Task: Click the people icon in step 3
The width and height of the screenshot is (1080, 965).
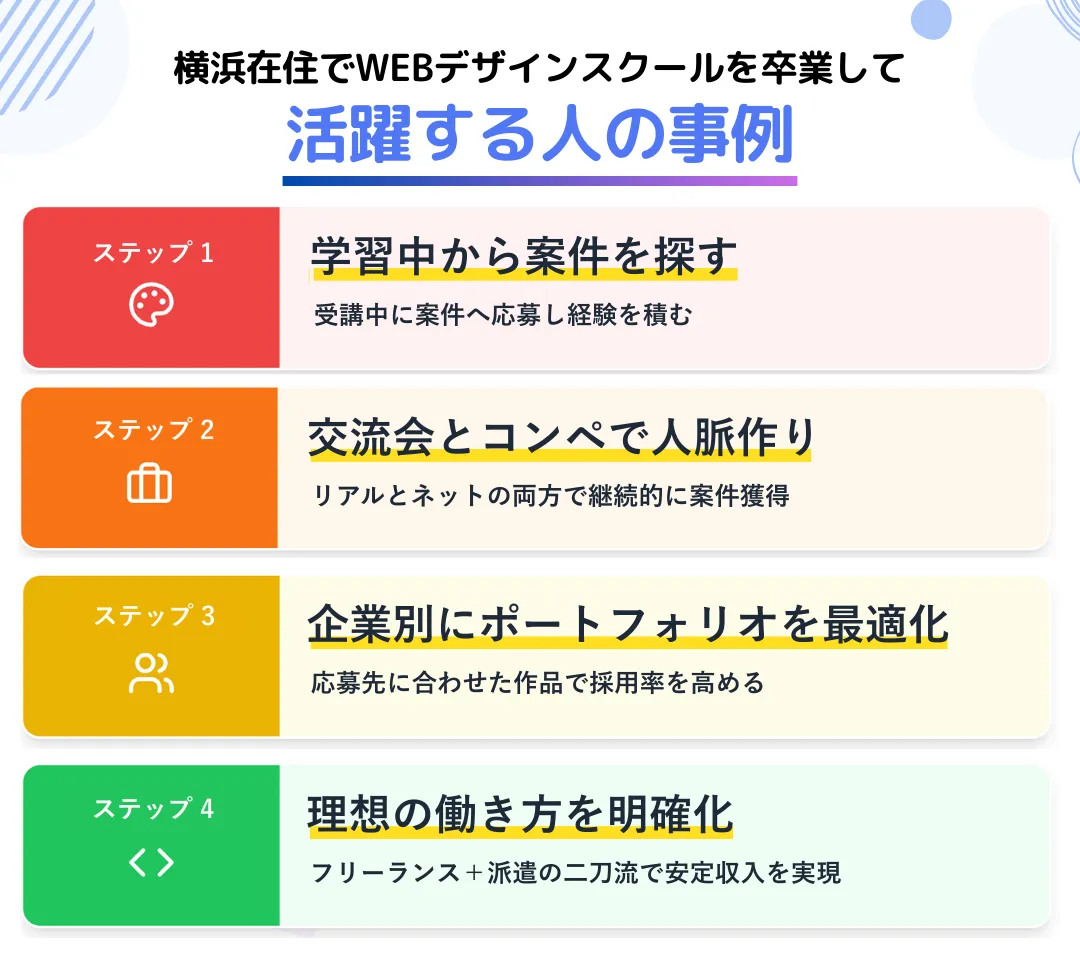Action: tap(151, 673)
